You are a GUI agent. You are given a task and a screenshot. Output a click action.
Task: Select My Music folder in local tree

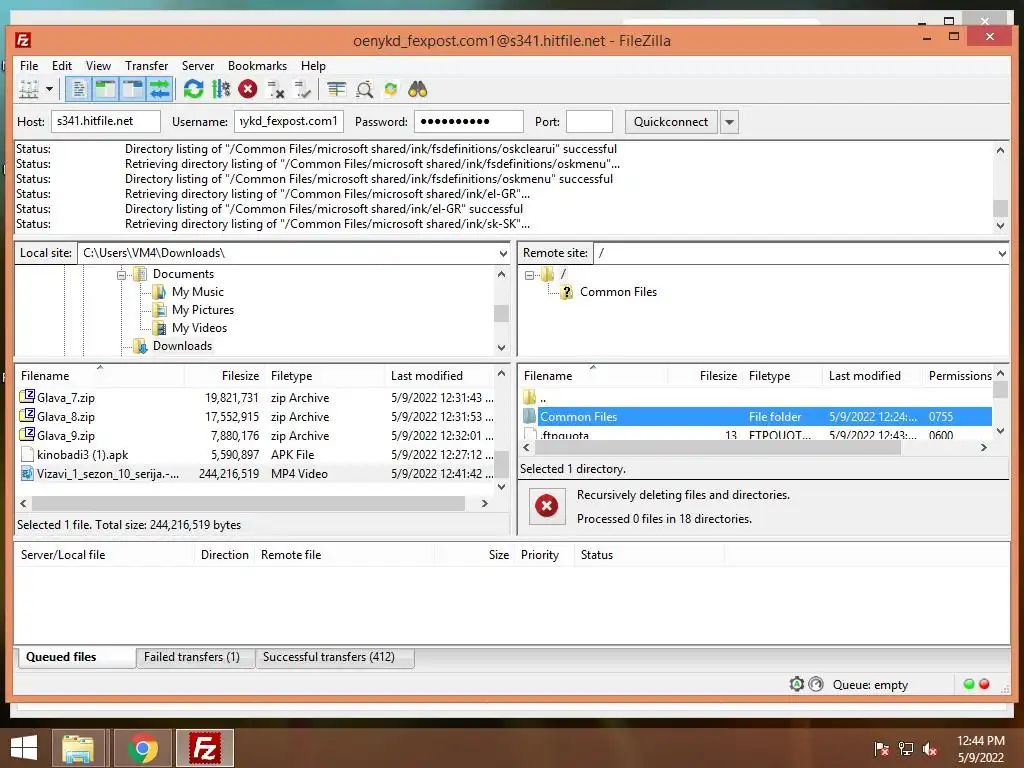pos(198,292)
